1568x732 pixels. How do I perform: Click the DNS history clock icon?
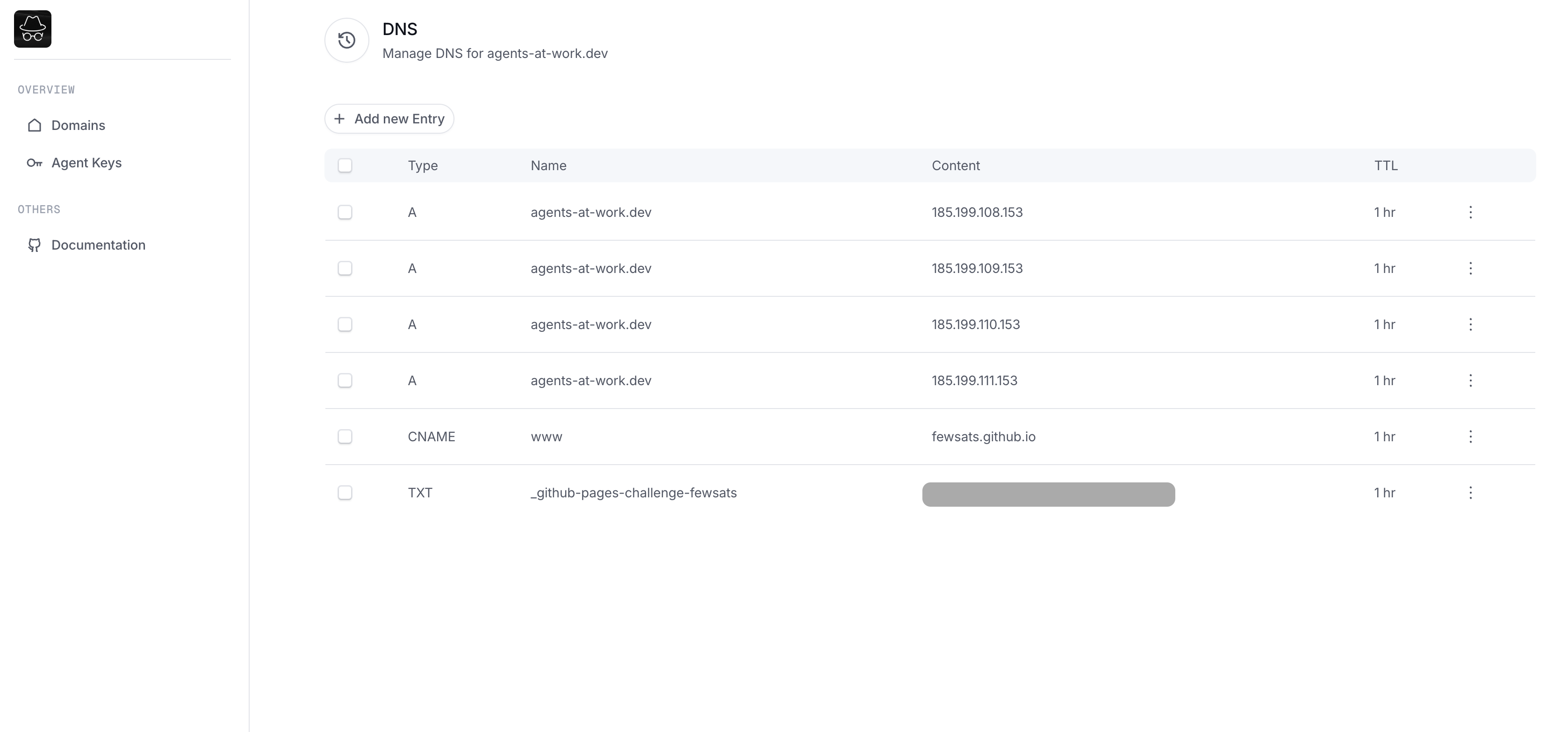tap(346, 40)
